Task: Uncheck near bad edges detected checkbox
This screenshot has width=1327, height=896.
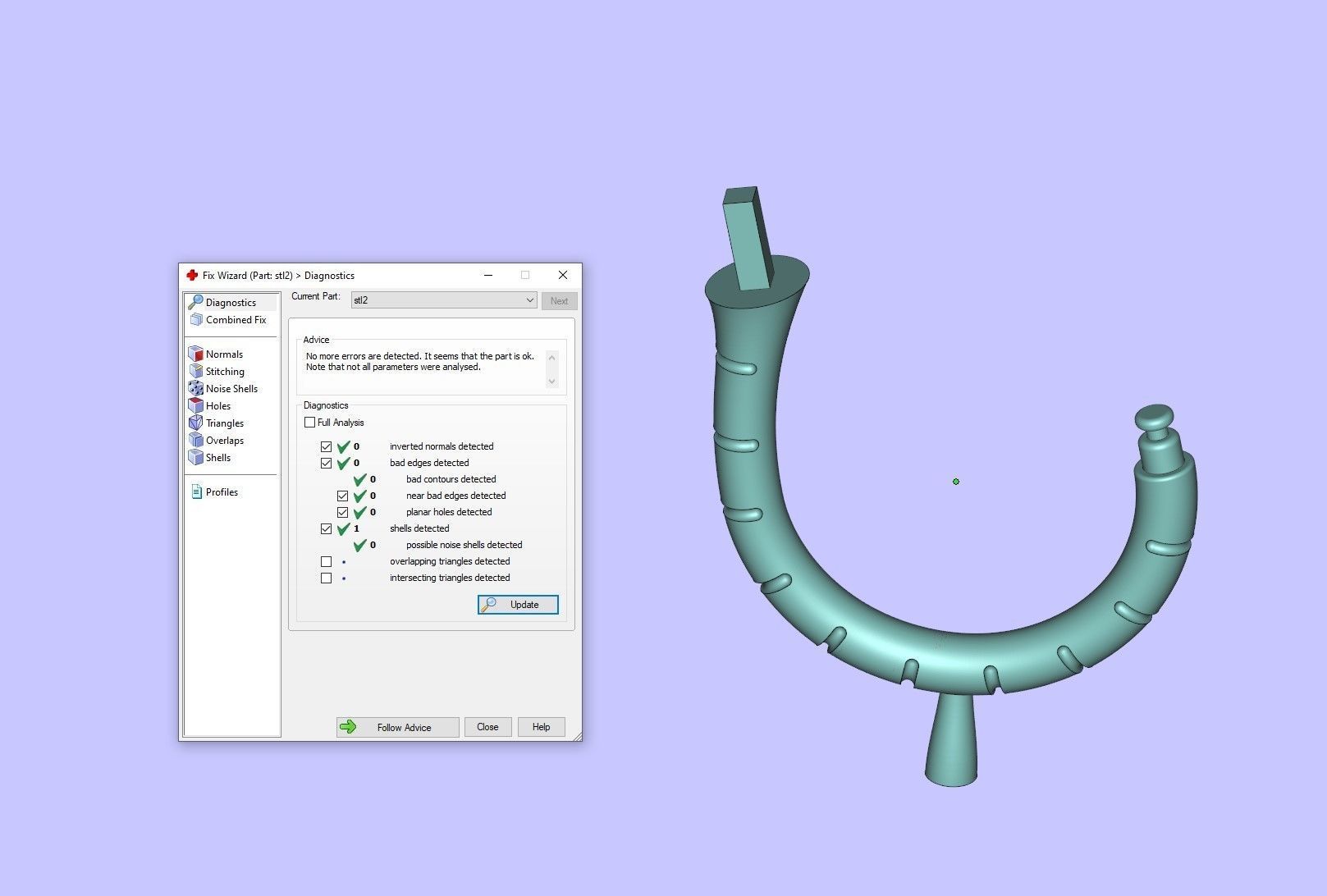Action: pyautogui.click(x=342, y=496)
